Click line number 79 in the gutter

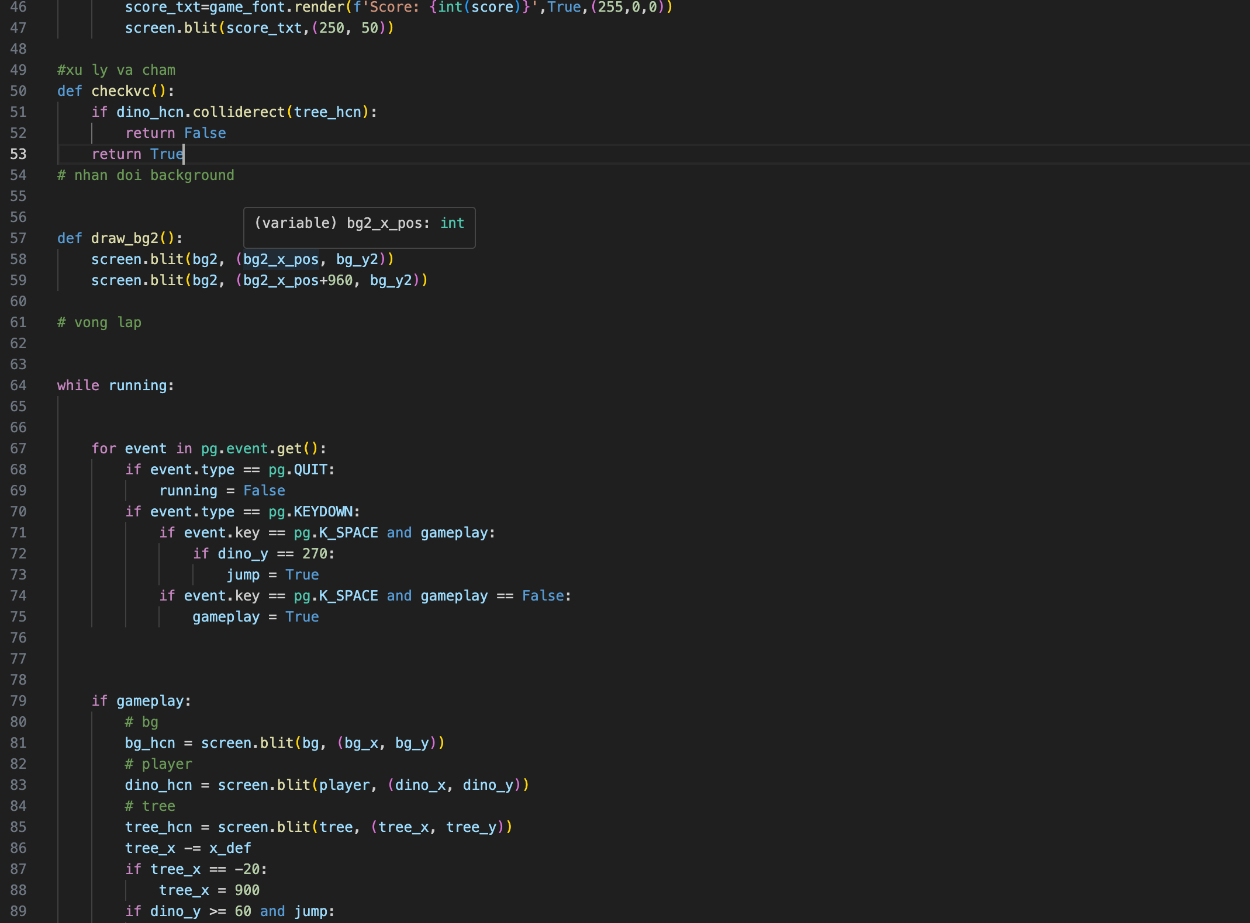pos(18,701)
